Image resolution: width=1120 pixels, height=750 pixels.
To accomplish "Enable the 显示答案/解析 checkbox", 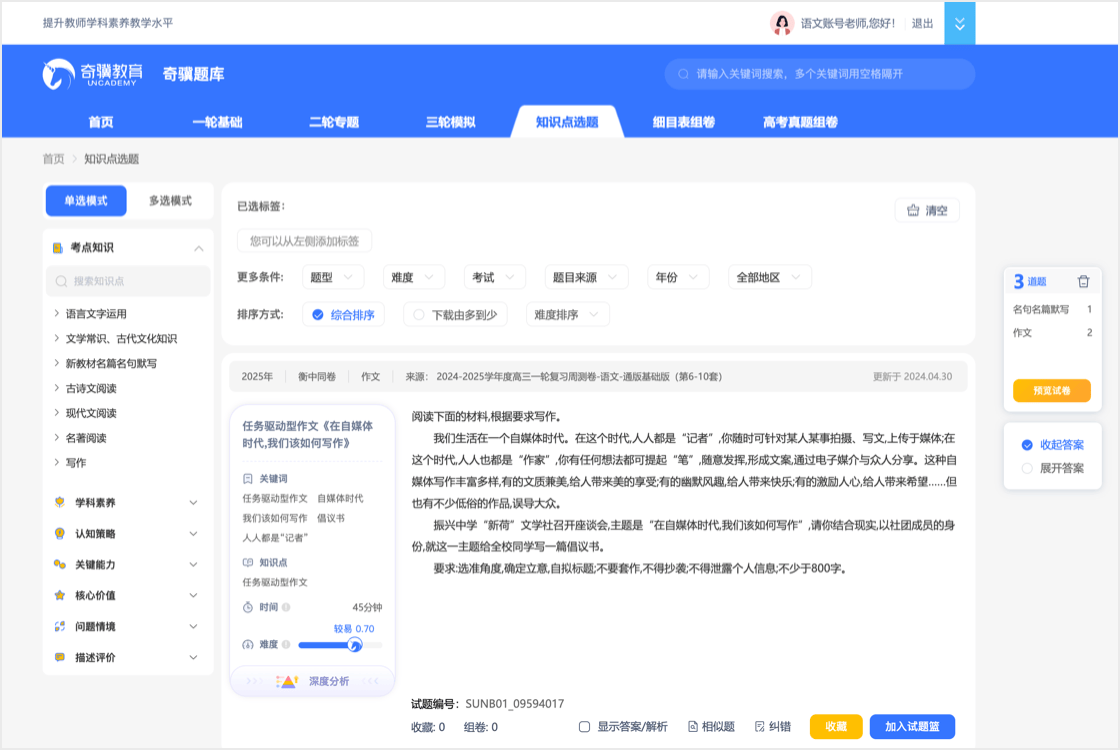I will 585,727.
